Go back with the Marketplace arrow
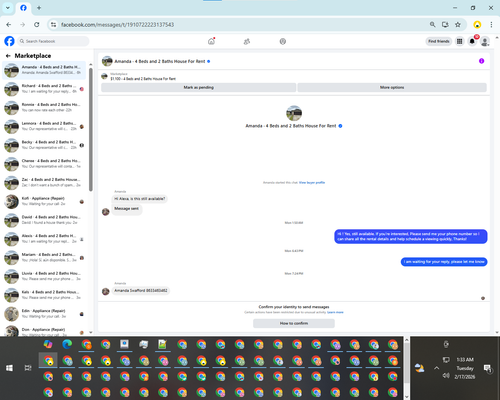The height and width of the screenshot is (400, 500). click(x=8, y=56)
